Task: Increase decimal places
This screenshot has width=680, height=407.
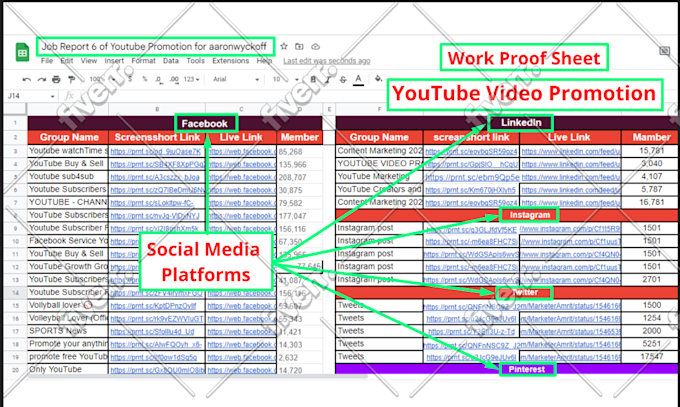Action: pos(174,79)
